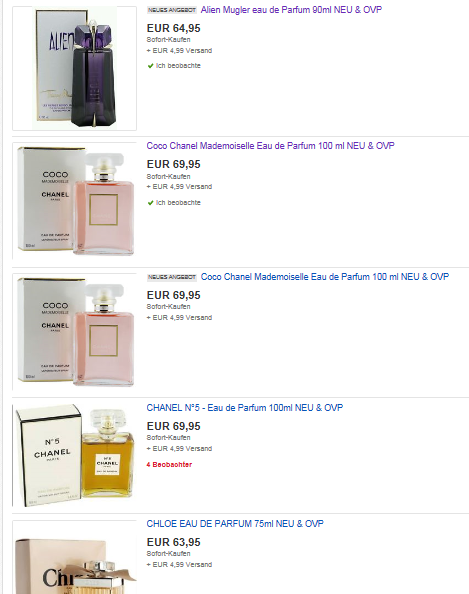This screenshot has height=594, width=469.
Task: Click the Chloe perfume box thumbnail
Action: click(75, 557)
